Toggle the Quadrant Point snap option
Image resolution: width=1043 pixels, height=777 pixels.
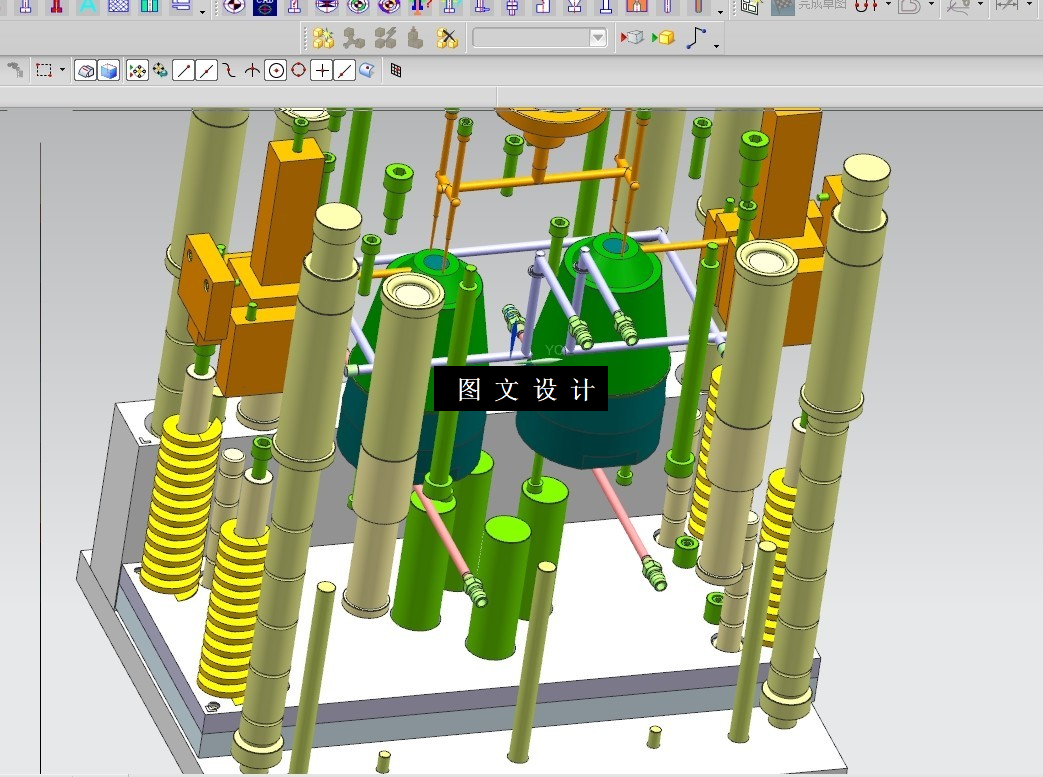pos(299,70)
